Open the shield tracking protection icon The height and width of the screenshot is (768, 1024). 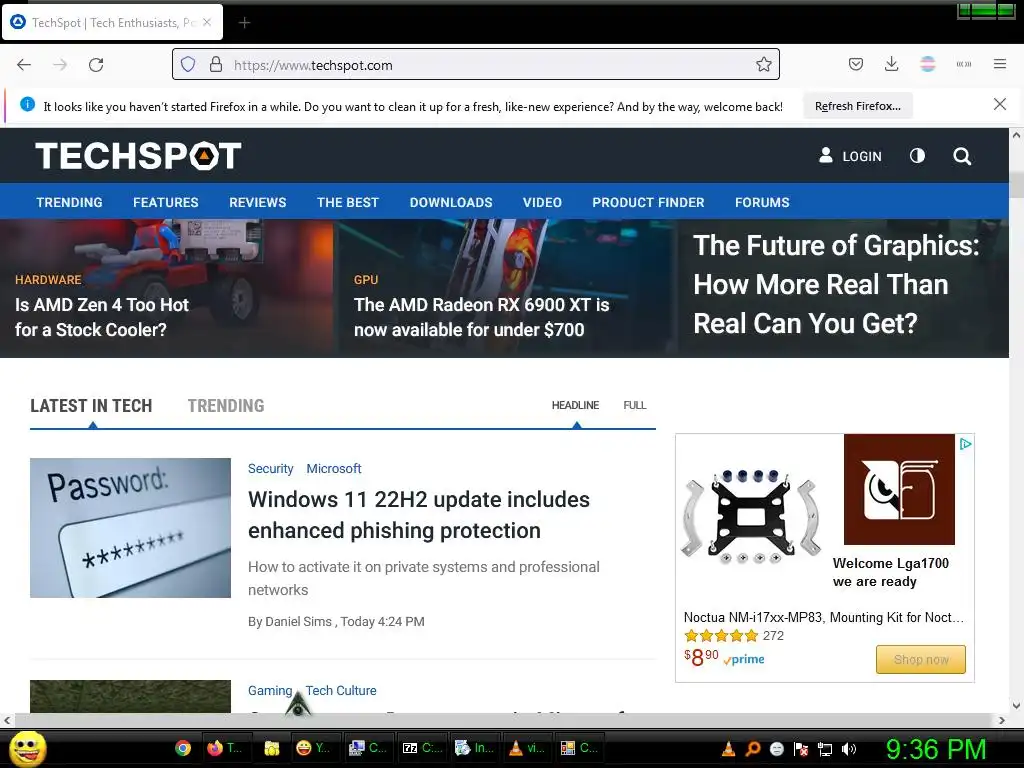(188, 65)
